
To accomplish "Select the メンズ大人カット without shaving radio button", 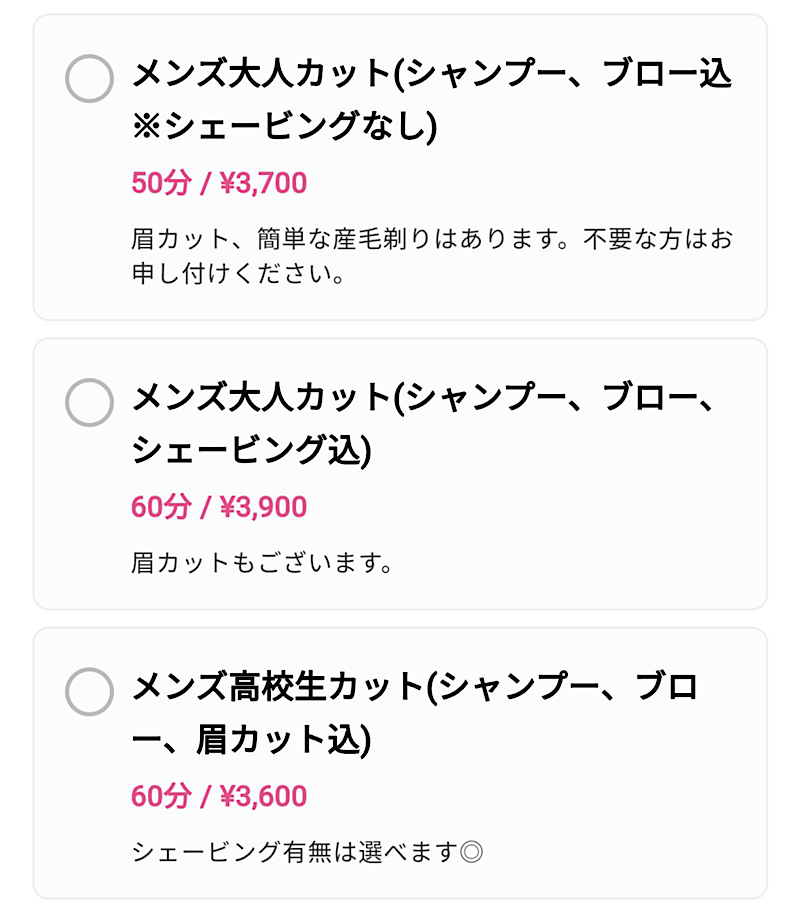I will [89, 78].
